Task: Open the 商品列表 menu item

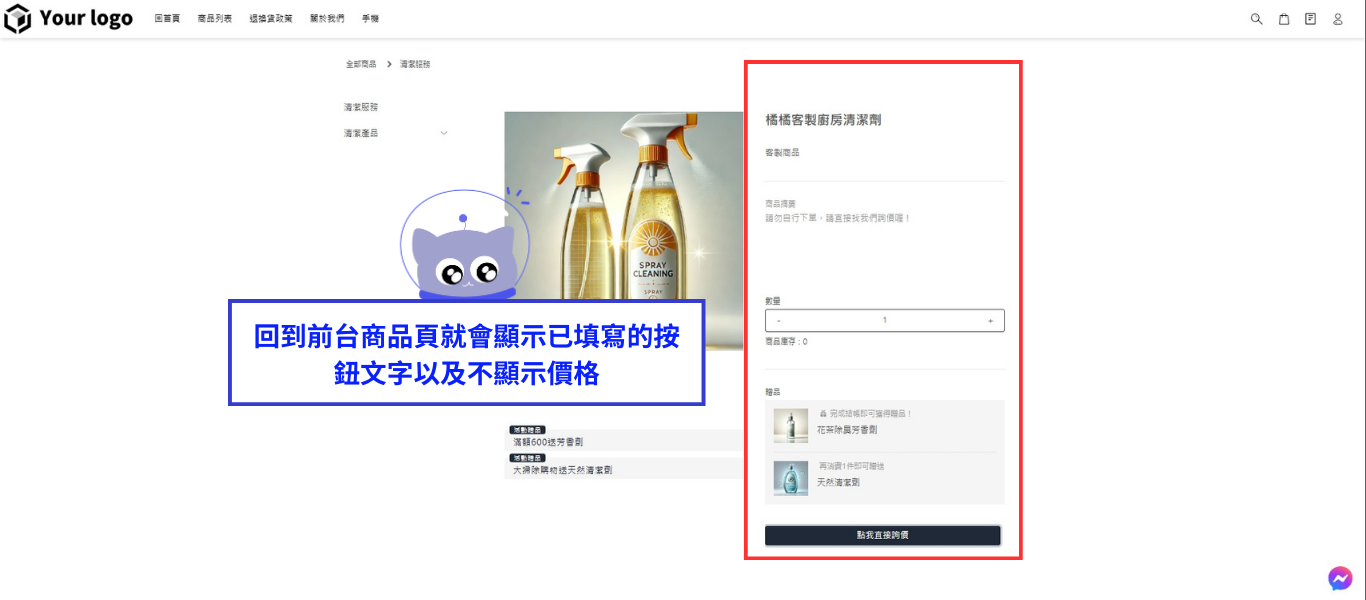Action: point(215,19)
